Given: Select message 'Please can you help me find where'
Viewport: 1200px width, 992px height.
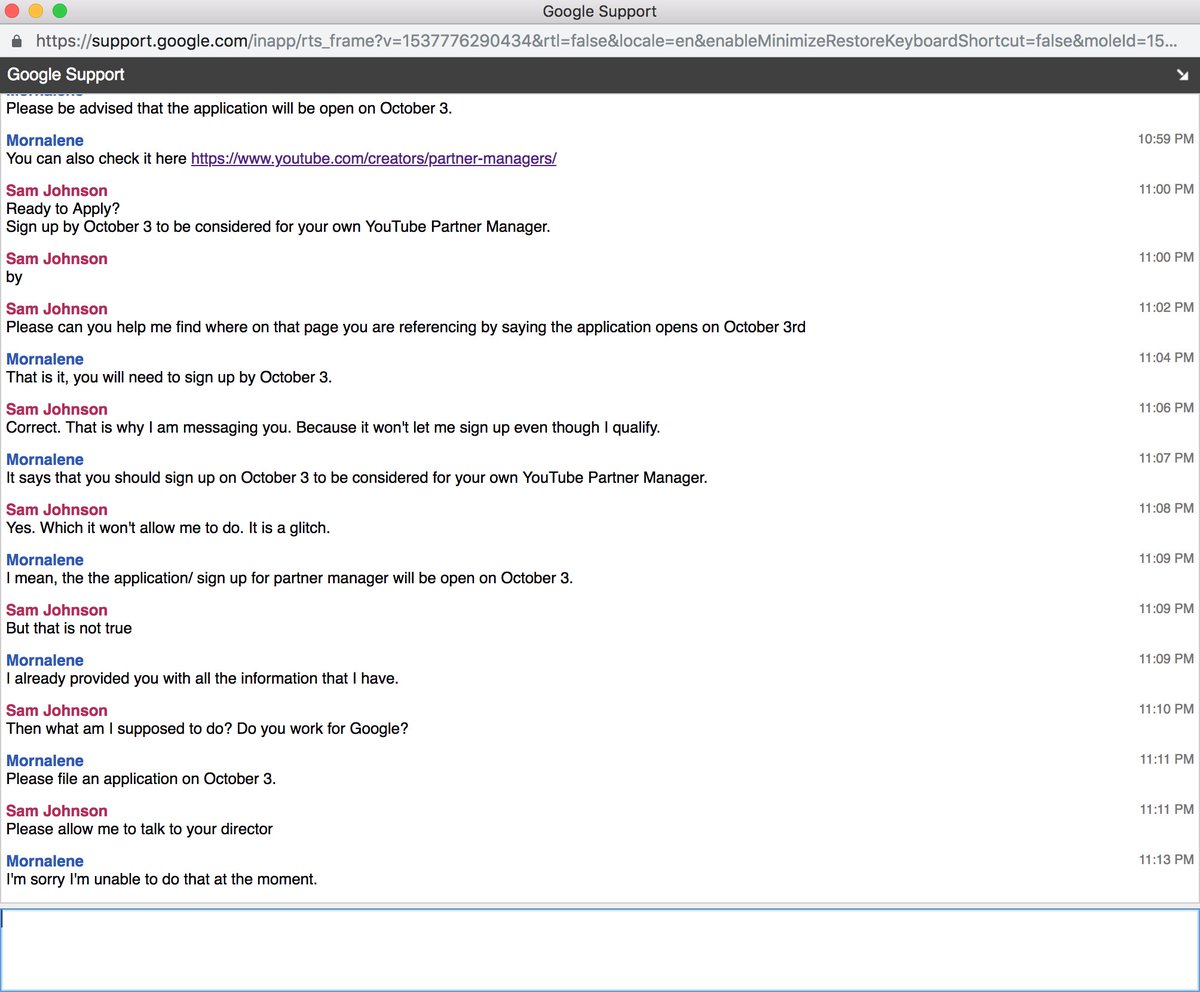Looking at the screenshot, I should click(x=406, y=327).
